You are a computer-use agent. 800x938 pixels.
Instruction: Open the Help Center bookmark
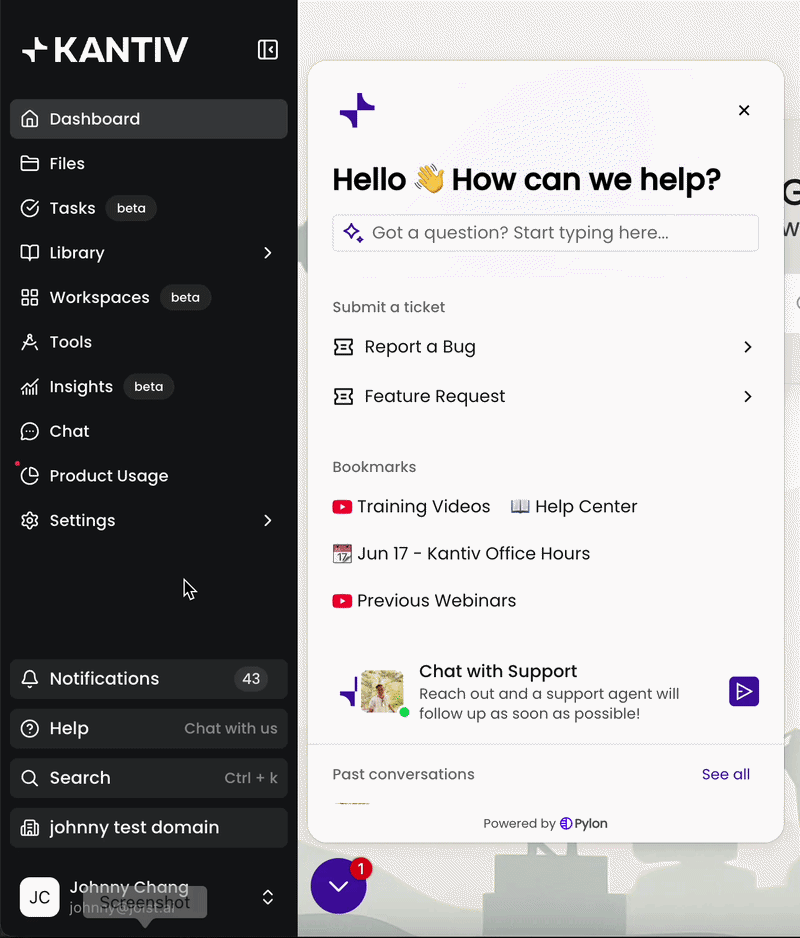[574, 507]
